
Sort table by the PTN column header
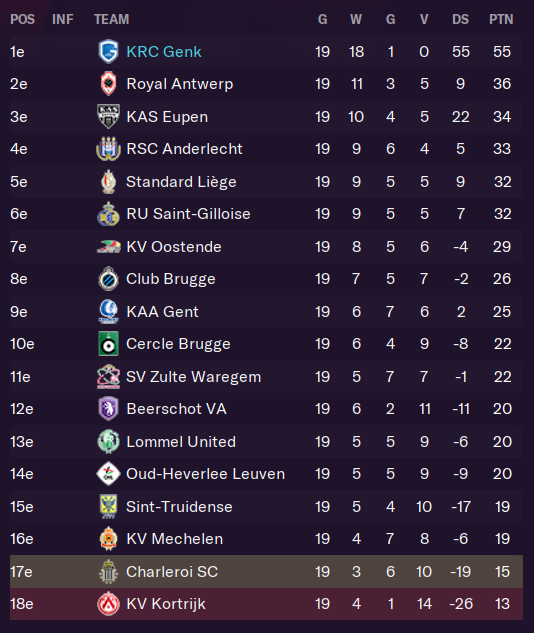click(x=501, y=19)
